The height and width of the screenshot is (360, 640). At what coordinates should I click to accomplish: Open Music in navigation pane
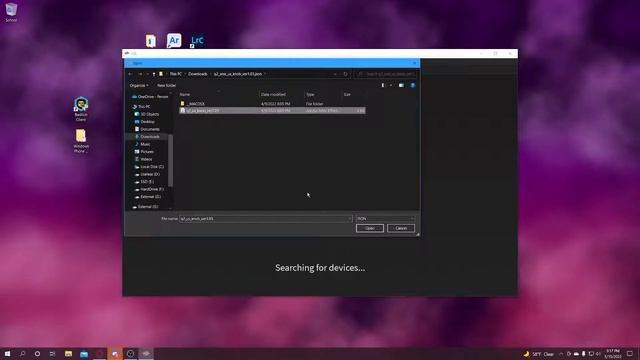pyautogui.click(x=142, y=144)
